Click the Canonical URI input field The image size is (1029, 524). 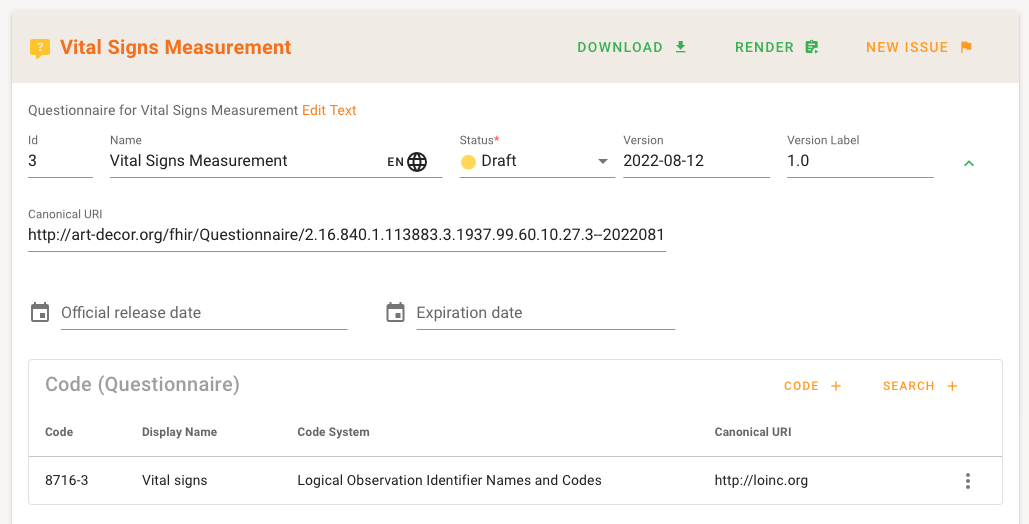[346, 235]
